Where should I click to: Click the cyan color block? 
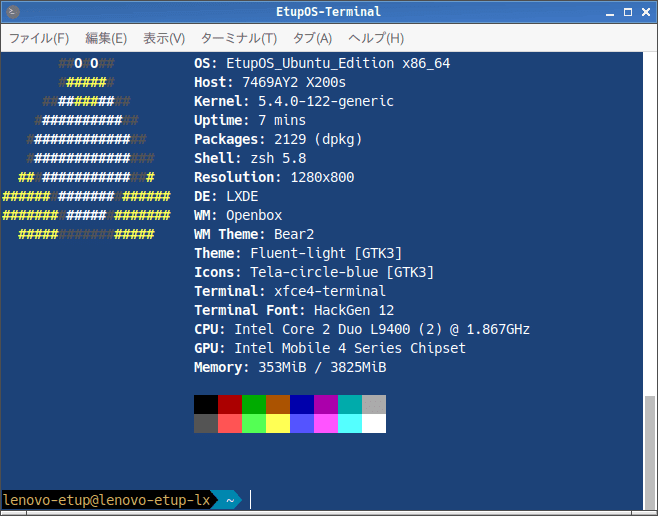(x=350, y=423)
